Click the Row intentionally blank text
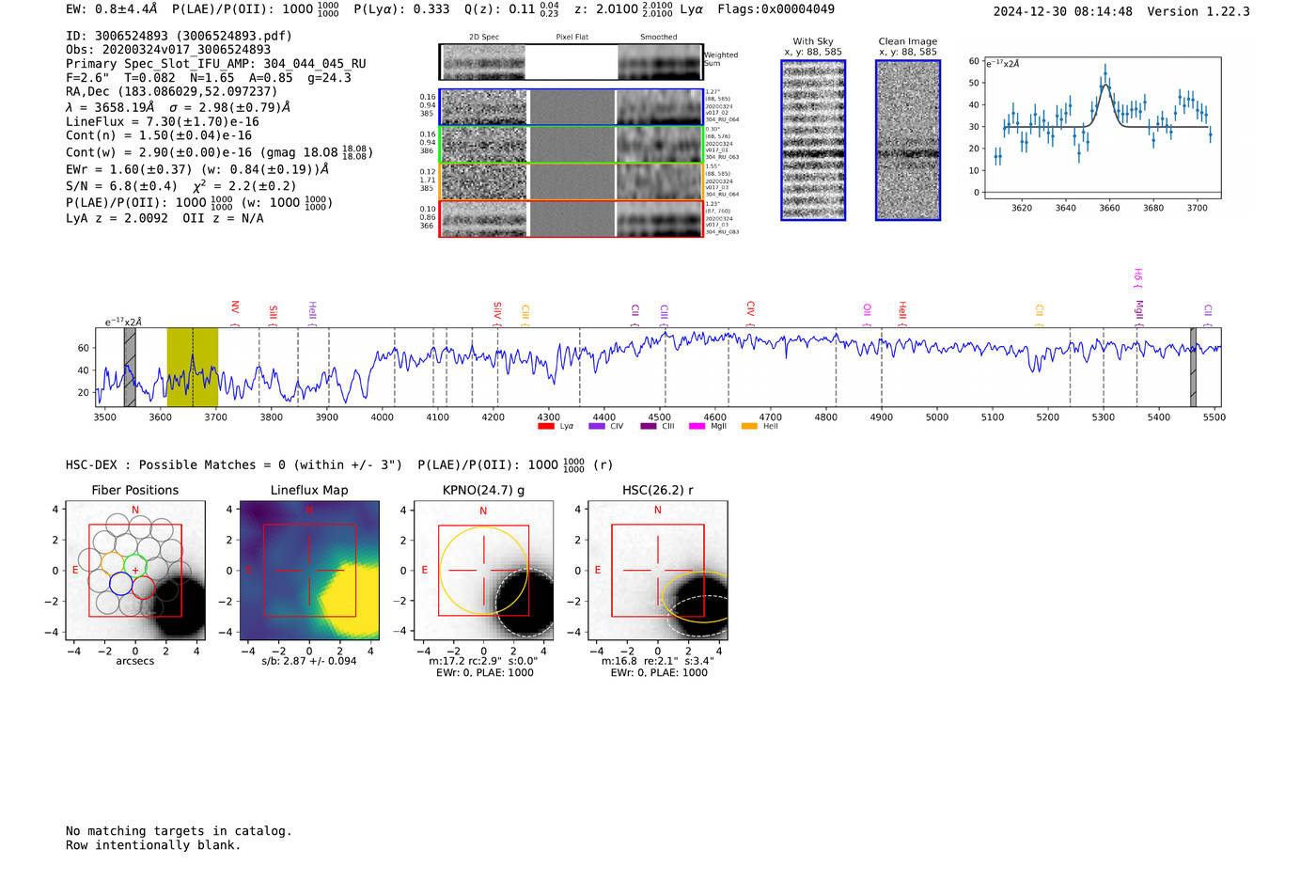This screenshot has width=1316, height=896. coord(153,845)
